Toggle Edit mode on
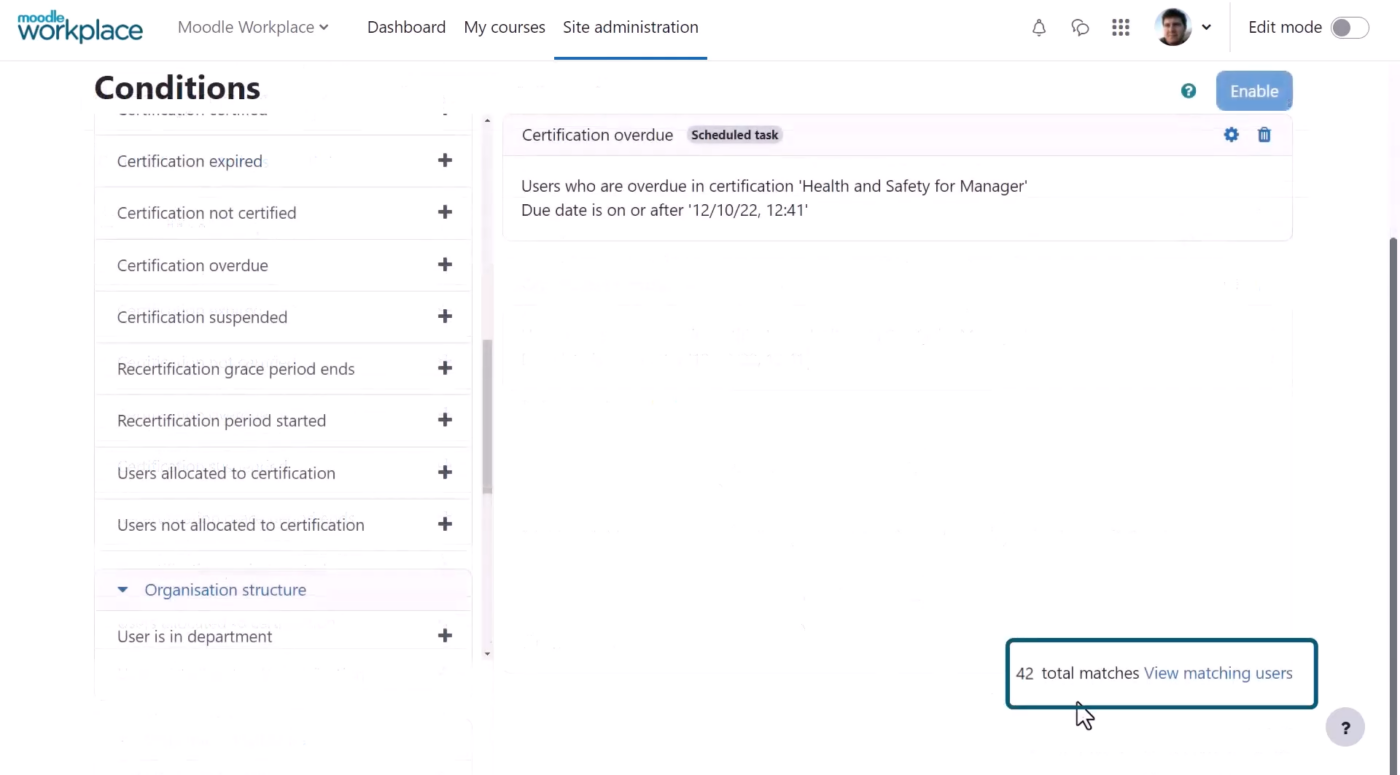 tap(1350, 27)
